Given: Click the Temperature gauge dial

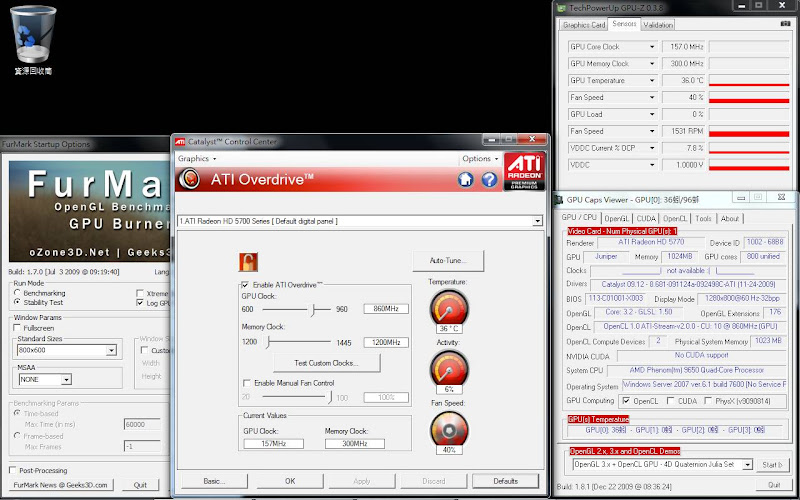Looking at the screenshot, I should click(x=449, y=308).
